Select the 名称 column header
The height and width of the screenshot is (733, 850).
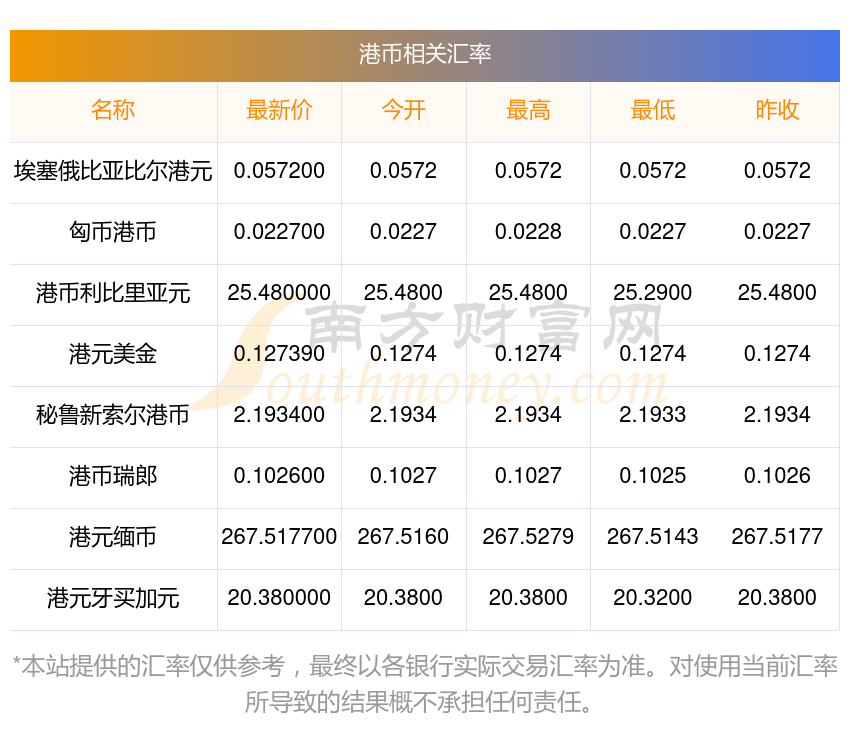(113, 110)
